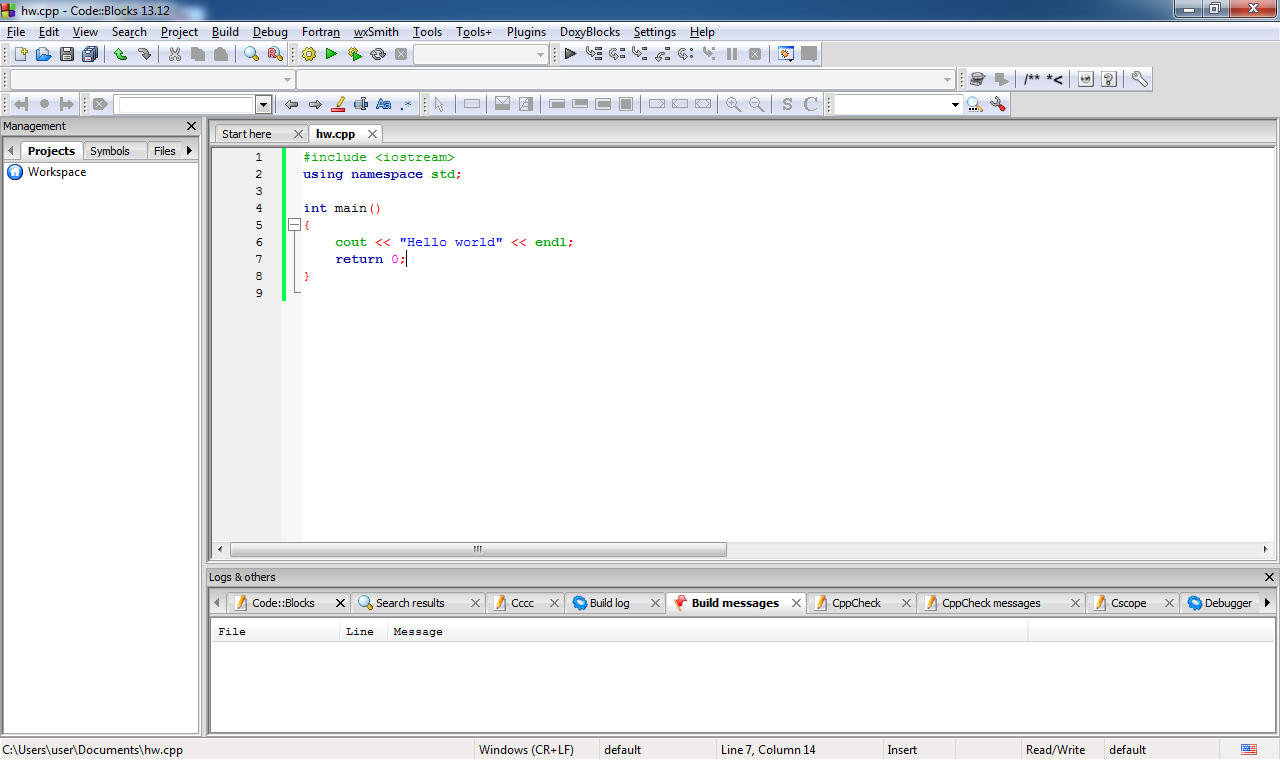This screenshot has width=1280, height=763.
Task: Open the Build menu
Action: click(225, 32)
